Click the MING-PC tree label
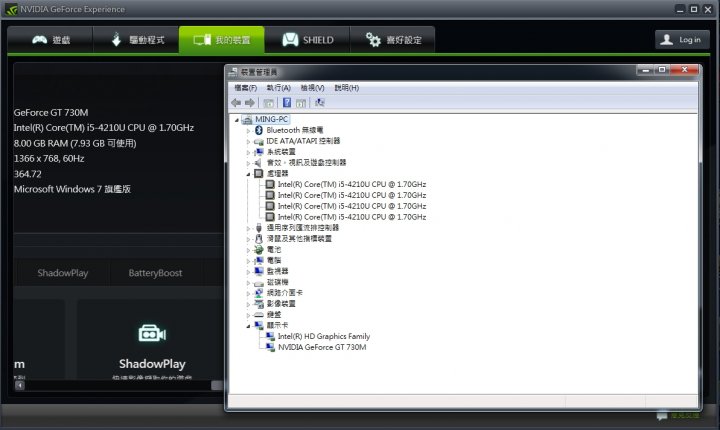Screen dimensions: 720x430 click(x=271, y=119)
